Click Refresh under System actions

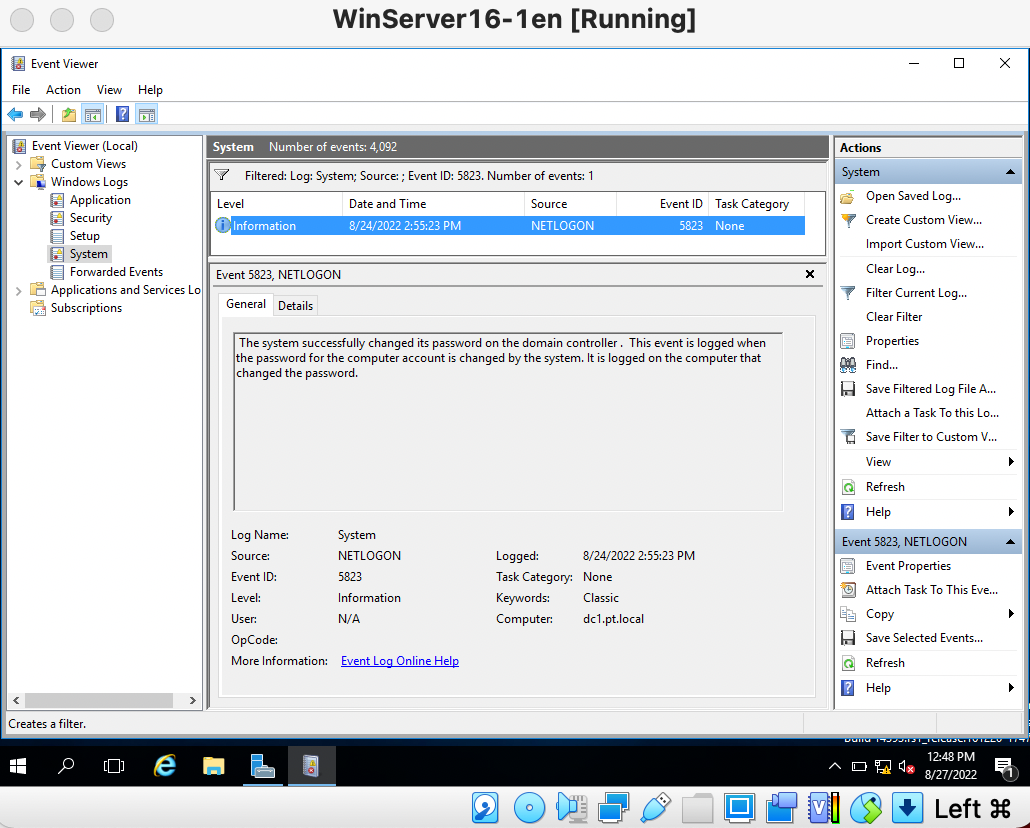pos(885,487)
